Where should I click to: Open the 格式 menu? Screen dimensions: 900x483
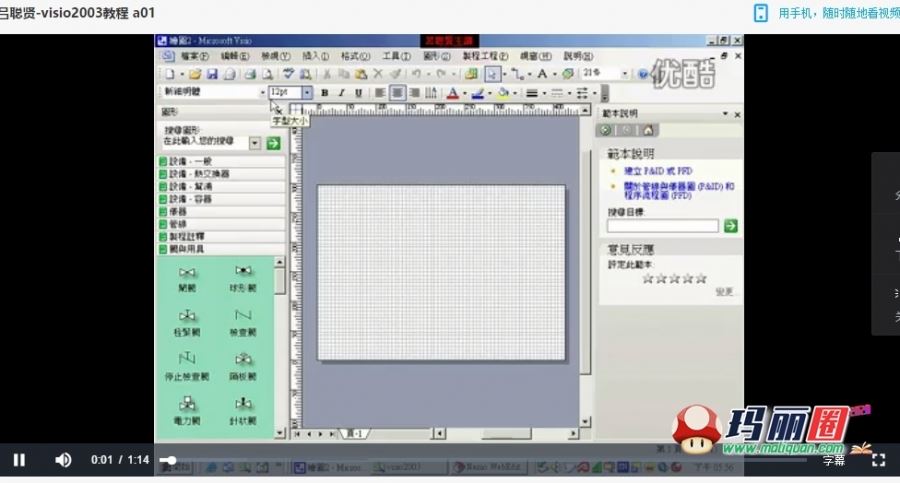(355, 56)
